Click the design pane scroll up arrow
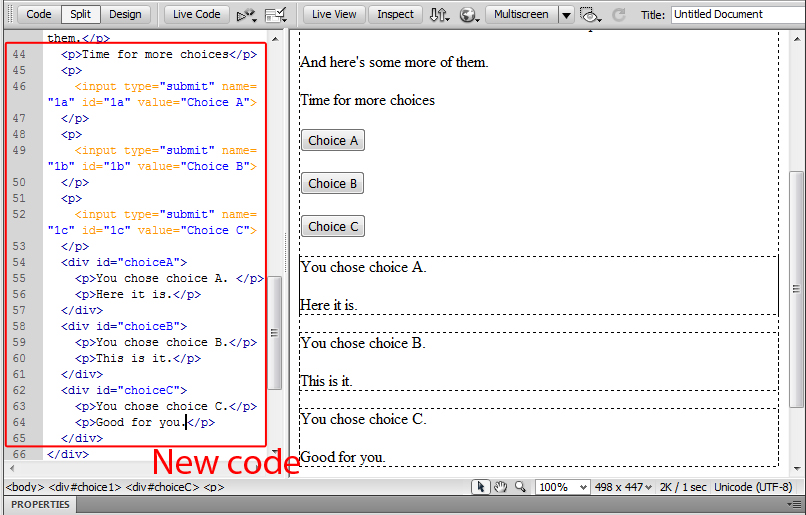The image size is (806, 515). [797, 40]
